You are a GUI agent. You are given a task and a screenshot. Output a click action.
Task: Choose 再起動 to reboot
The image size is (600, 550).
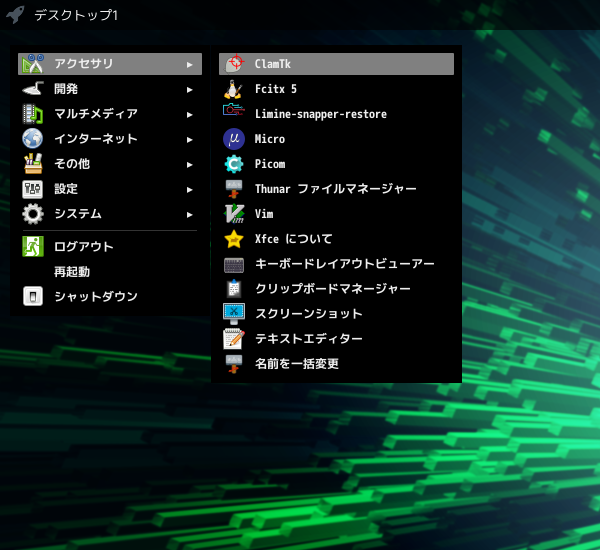(x=110, y=271)
